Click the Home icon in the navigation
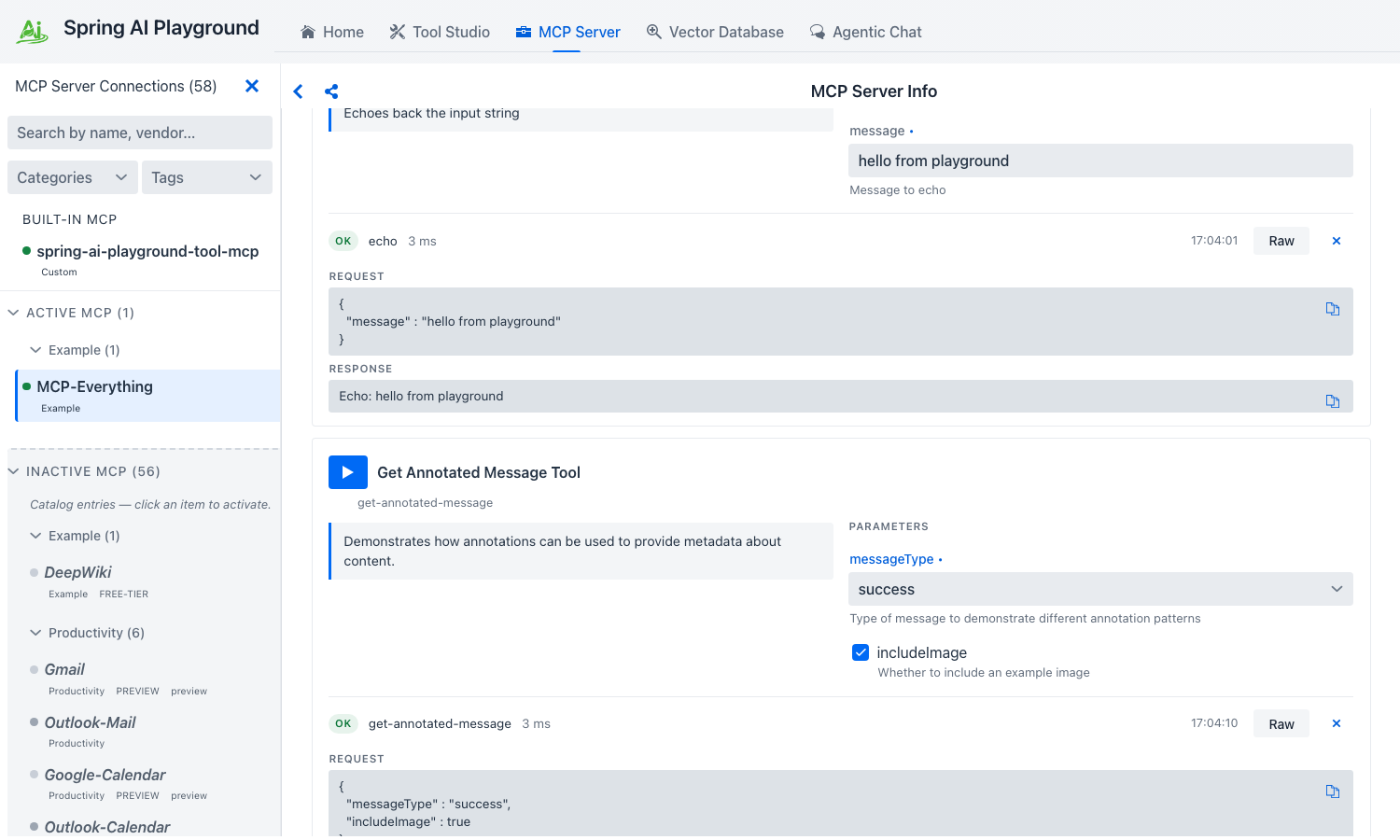The height and width of the screenshot is (840, 1400). coord(308,32)
